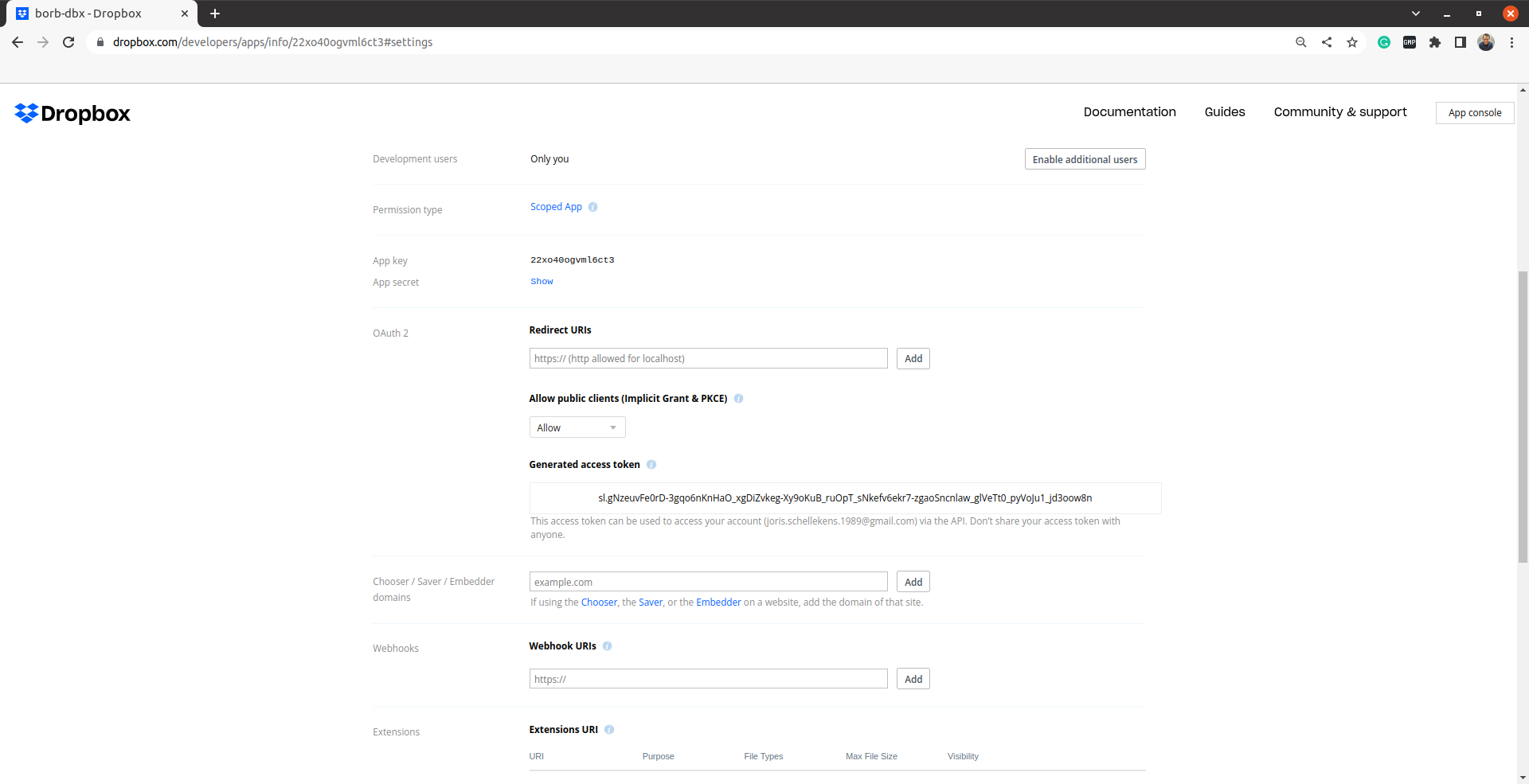Click the browser address bar URL
The image size is (1529, 784).
(272, 42)
